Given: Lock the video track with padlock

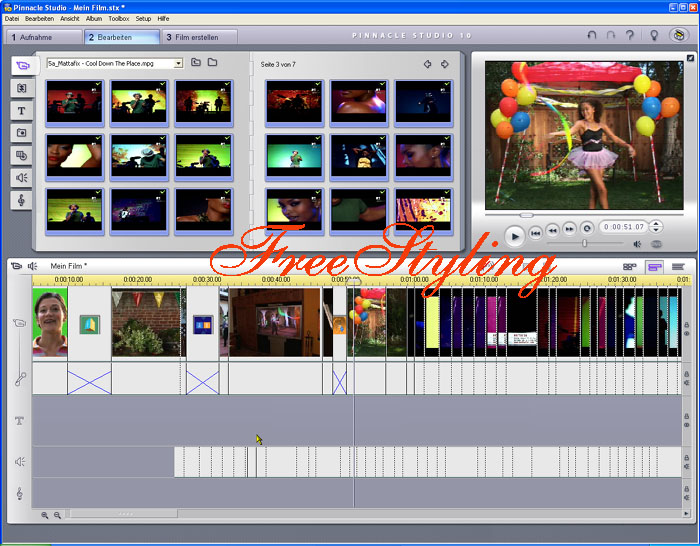Looking at the screenshot, I should 687,325.
